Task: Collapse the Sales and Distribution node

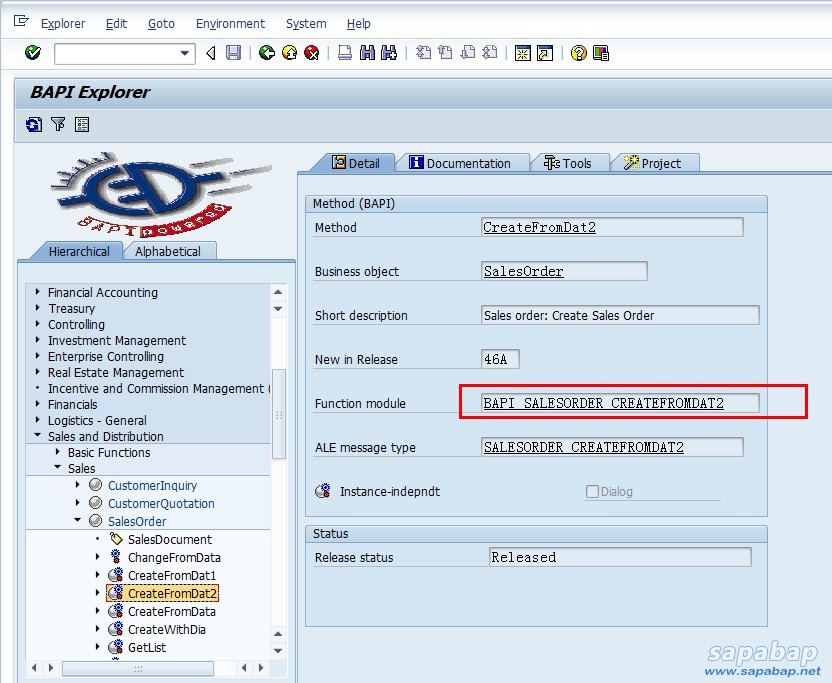Action: tap(37, 435)
